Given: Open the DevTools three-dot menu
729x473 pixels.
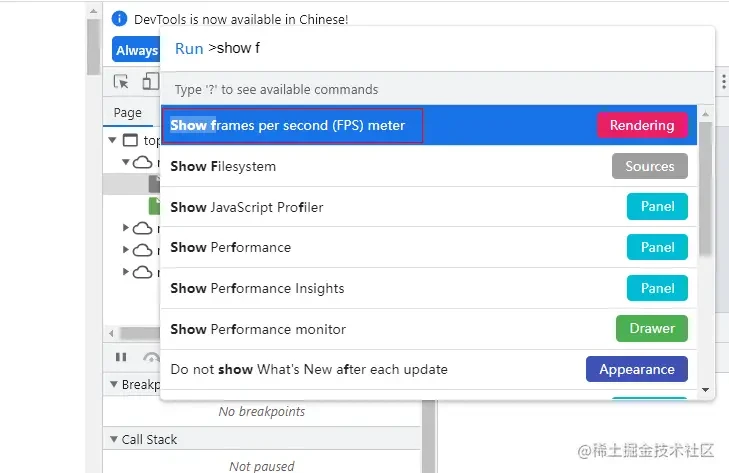Looking at the screenshot, I should [723, 81].
